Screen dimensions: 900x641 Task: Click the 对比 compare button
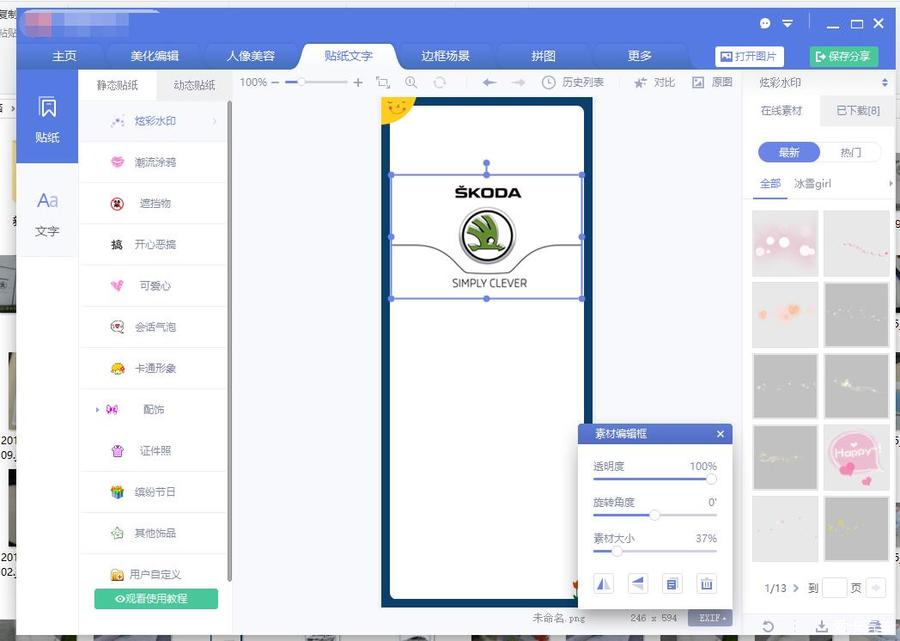tap(655, 83)
